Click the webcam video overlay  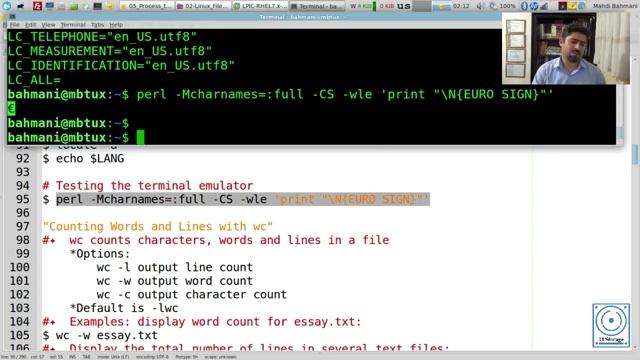(x=566, y=48)
